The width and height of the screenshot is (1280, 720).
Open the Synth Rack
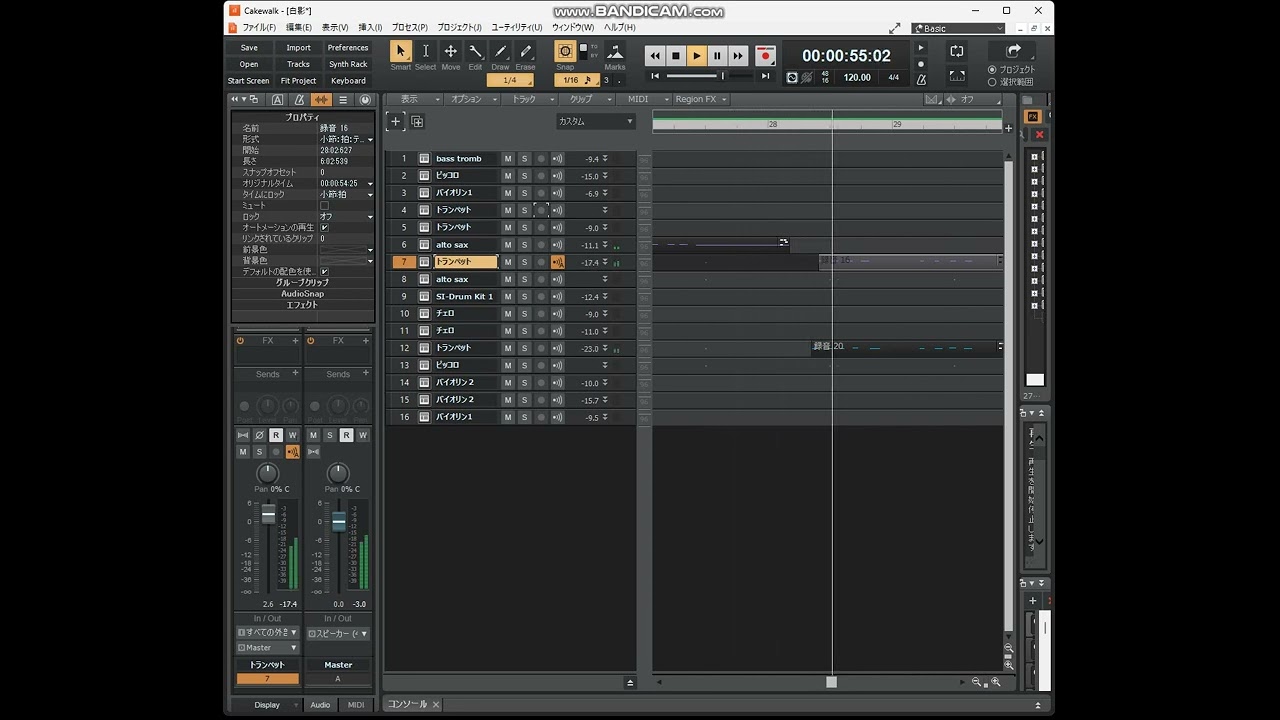coord(348,64)
